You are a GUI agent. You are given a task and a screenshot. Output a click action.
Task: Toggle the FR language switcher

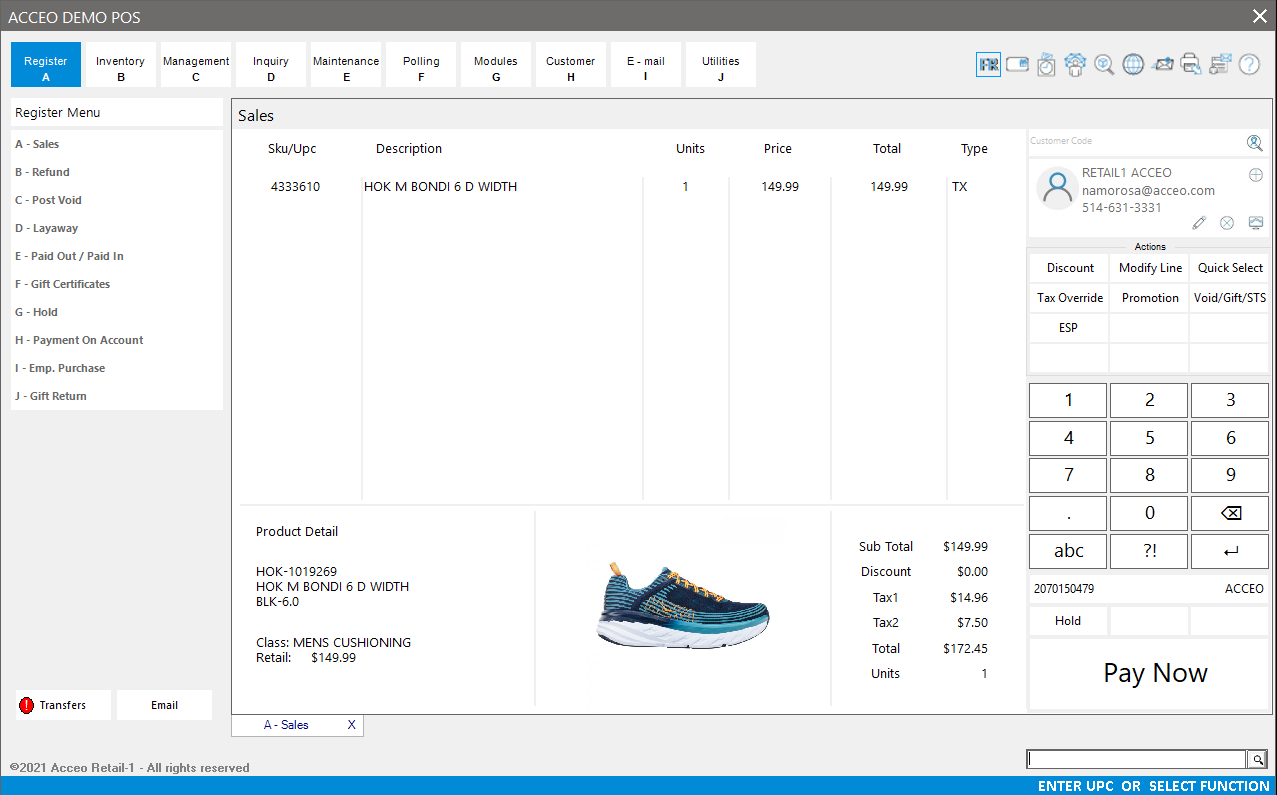pyautogui.click(x=988, y=64)
